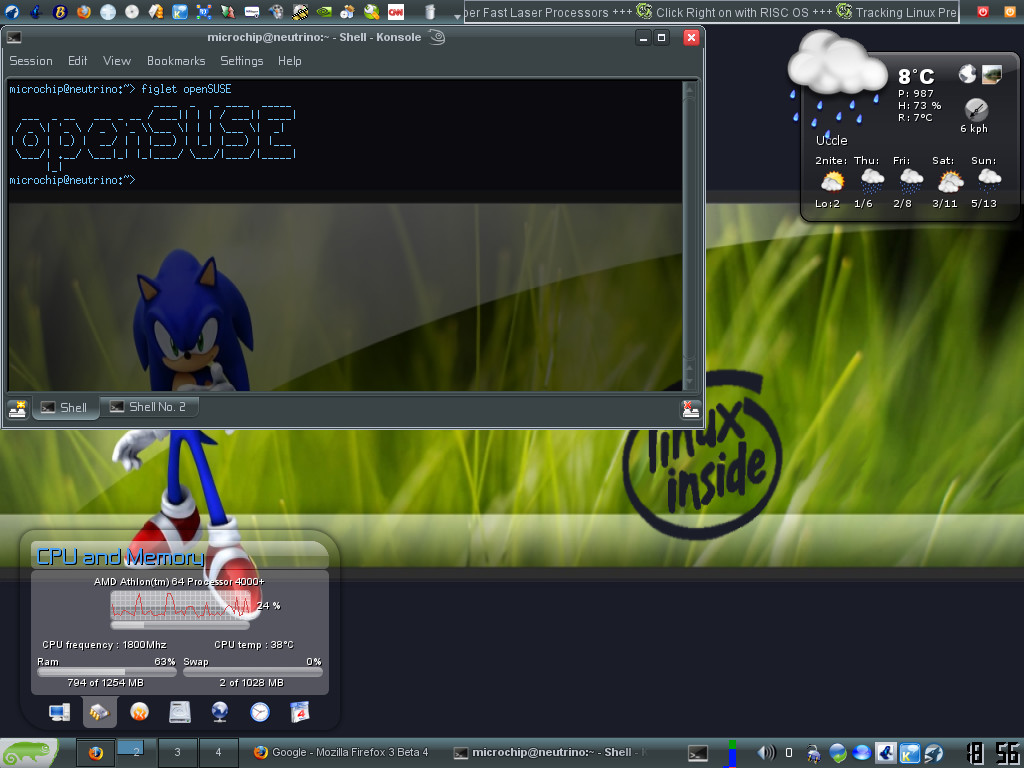1024x768 pixels.
Task: Open the trash can icon in top panel
Action: (x=430, y=12)
